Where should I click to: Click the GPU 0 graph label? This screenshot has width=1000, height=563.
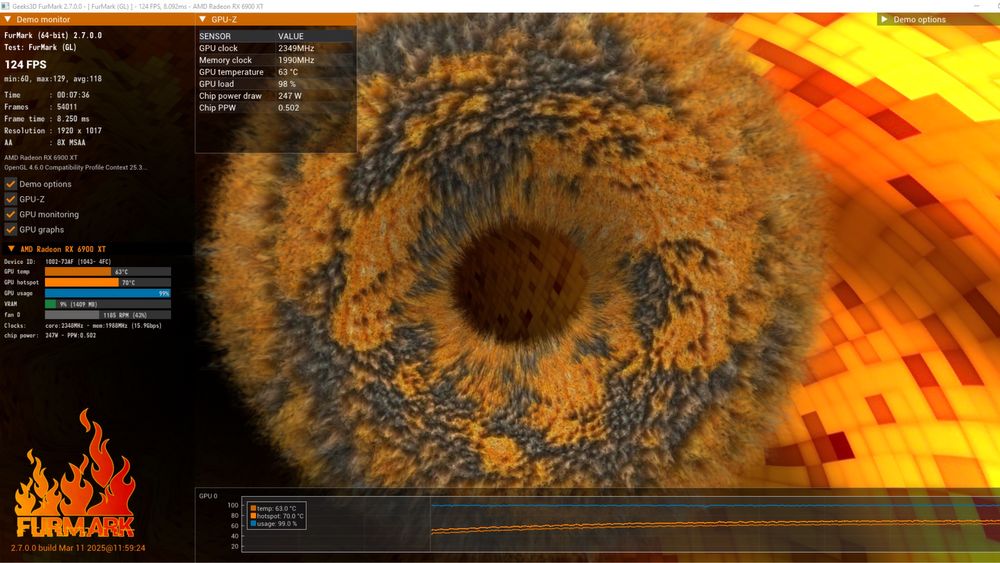pyautogui.click(x=208, y=496)
